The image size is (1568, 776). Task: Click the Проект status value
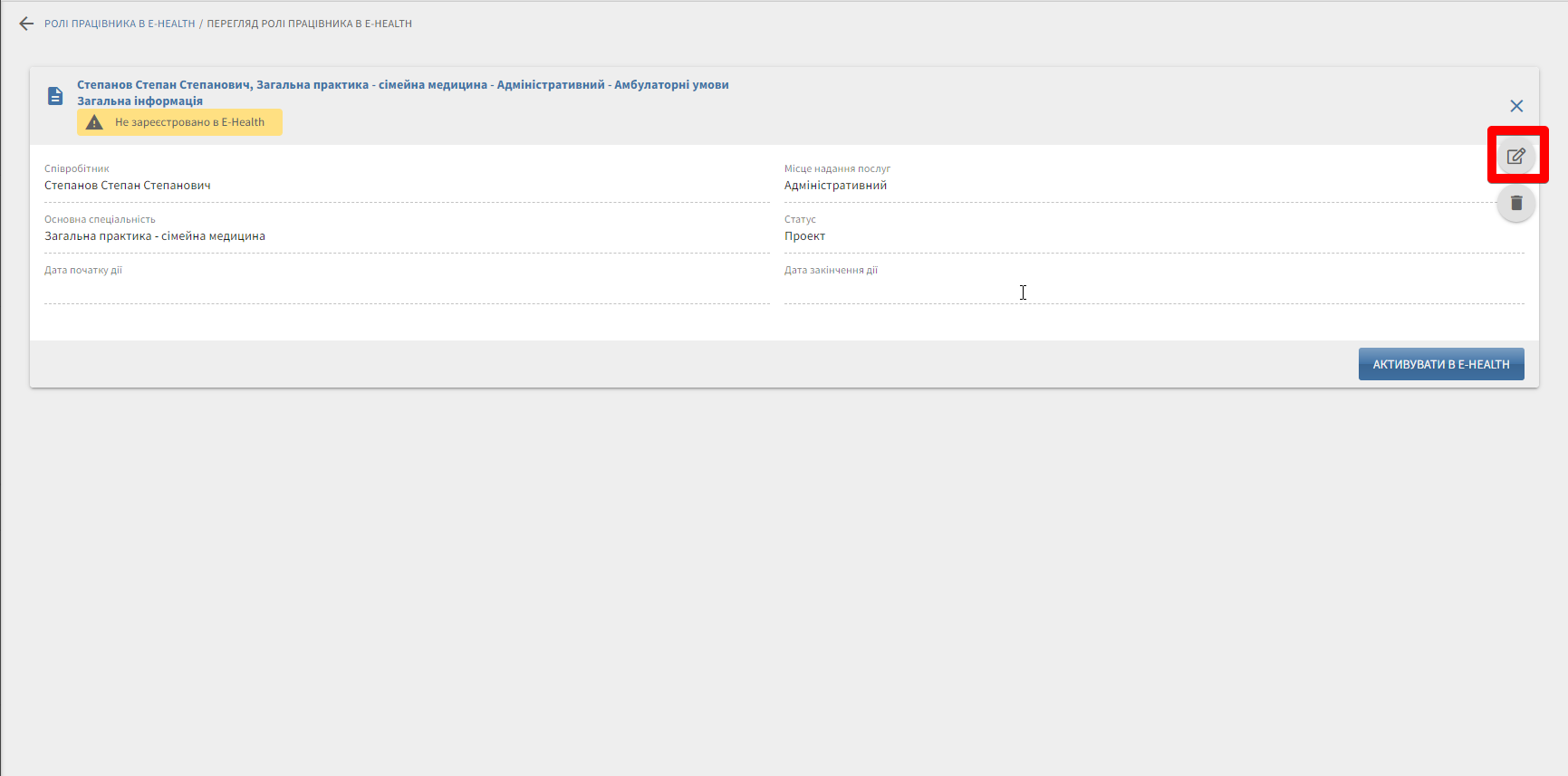coord(804,236)
